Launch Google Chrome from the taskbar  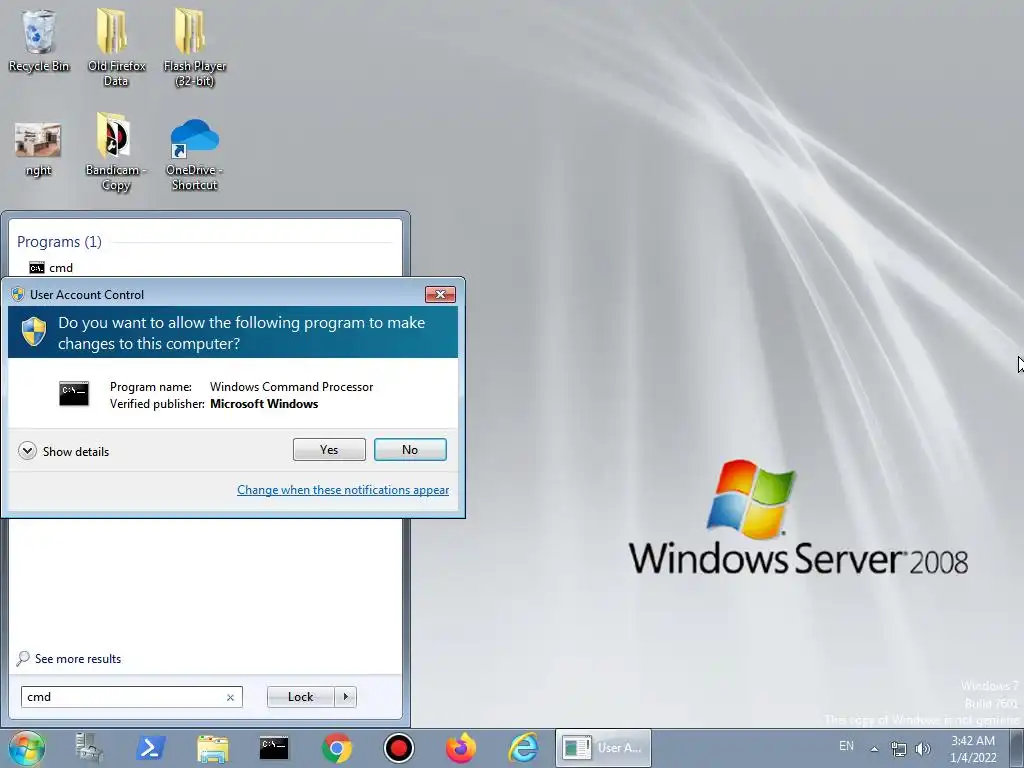click(336, 748)
